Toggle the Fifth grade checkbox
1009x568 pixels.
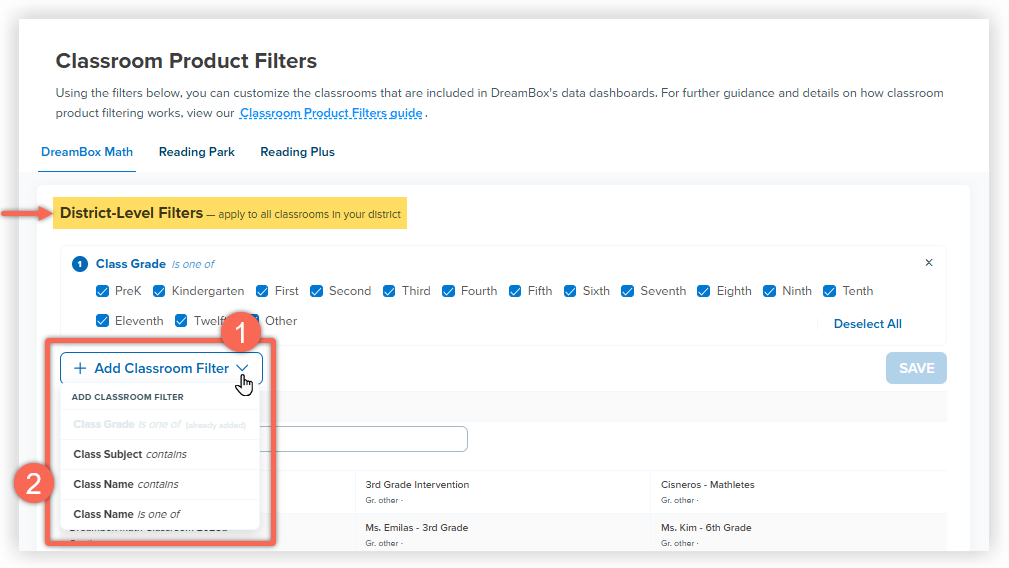click(515, 291)
